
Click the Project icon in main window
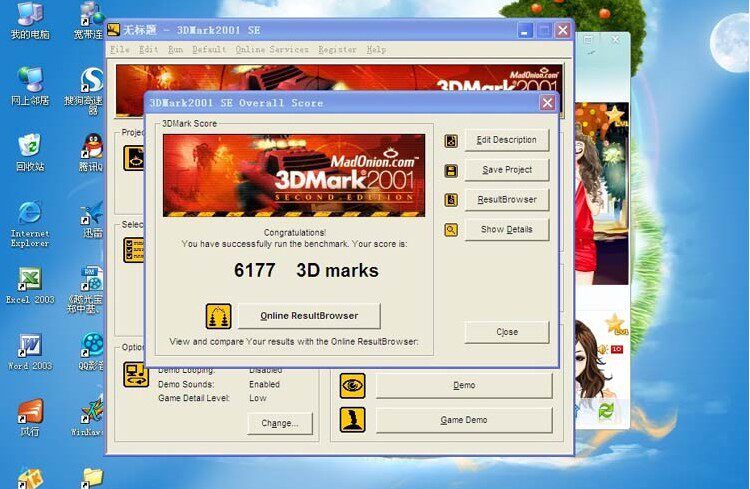pyautogui.click(x=133, y=158)
